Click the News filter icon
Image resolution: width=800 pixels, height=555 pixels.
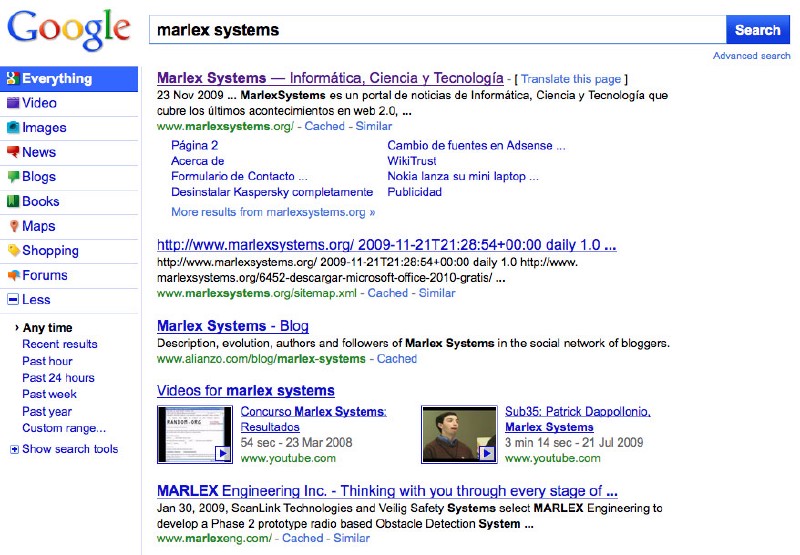click(x=13, y=152)
